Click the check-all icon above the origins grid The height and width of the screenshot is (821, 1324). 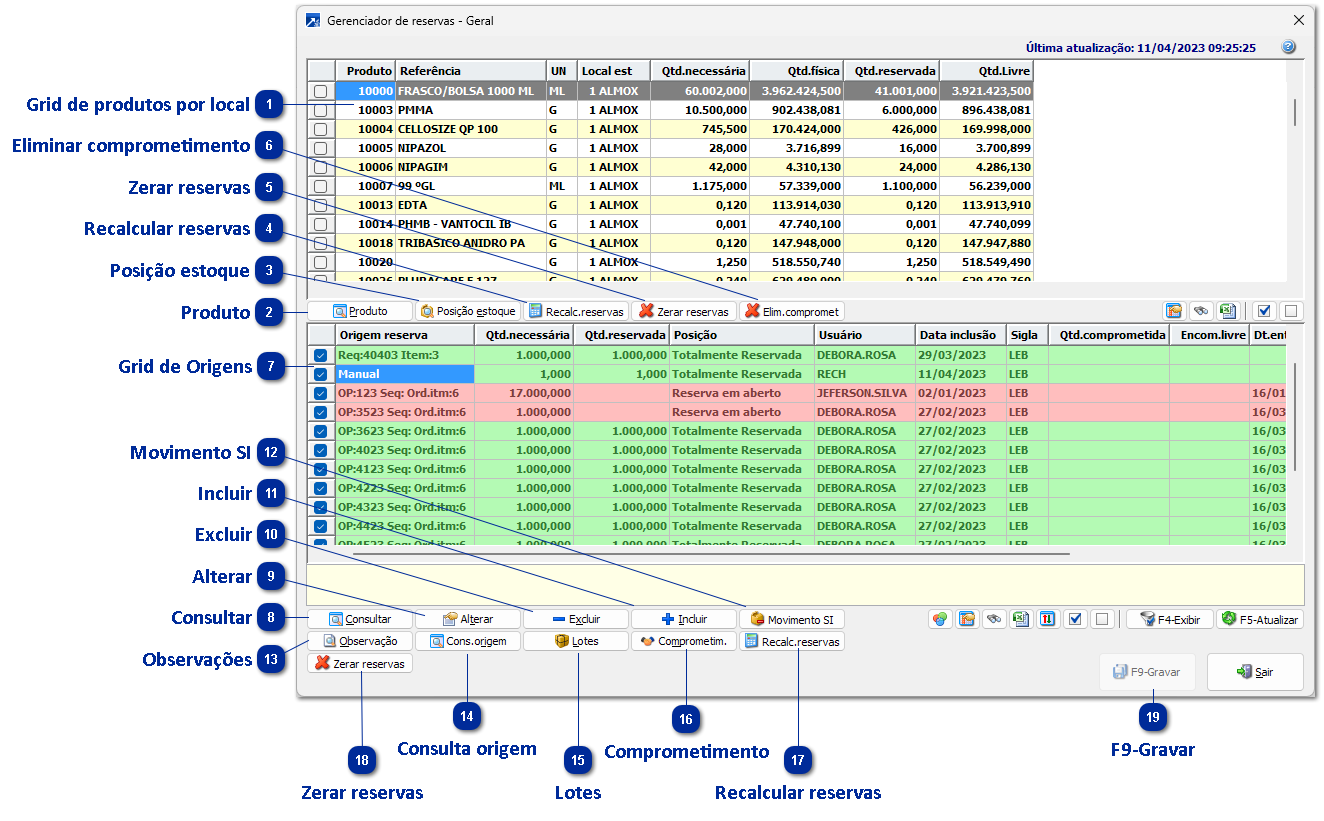(x=1263, y=311)
